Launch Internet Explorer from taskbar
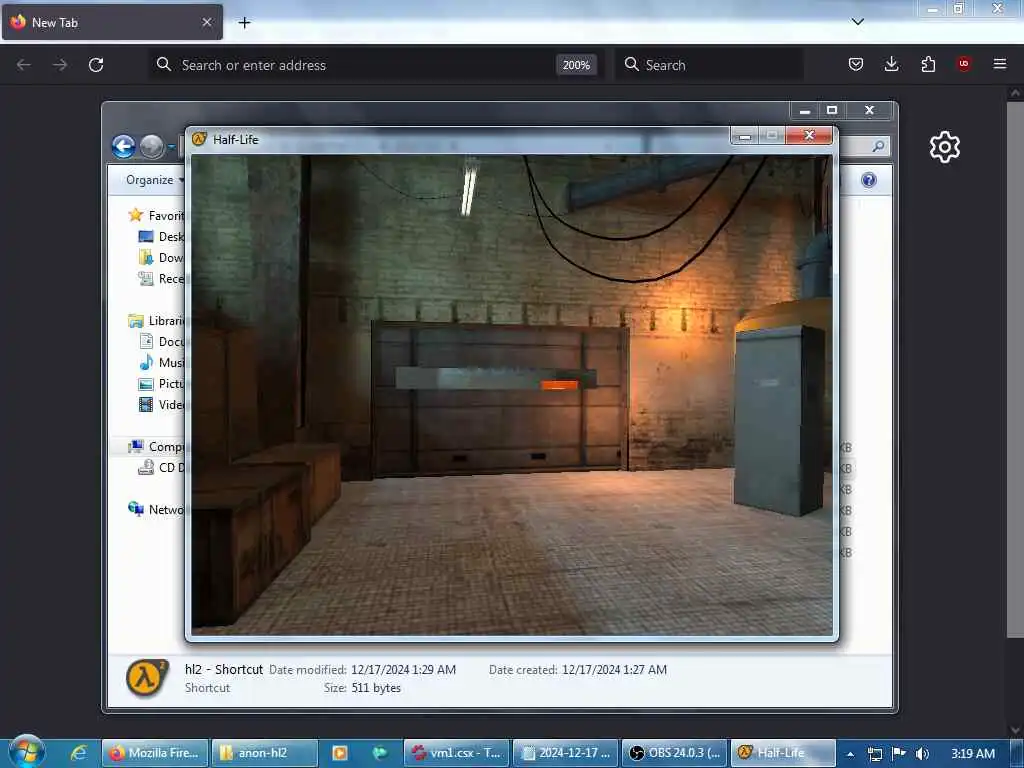The width and height of the screenshot is (1024, 768). click(x=78, y=753)
